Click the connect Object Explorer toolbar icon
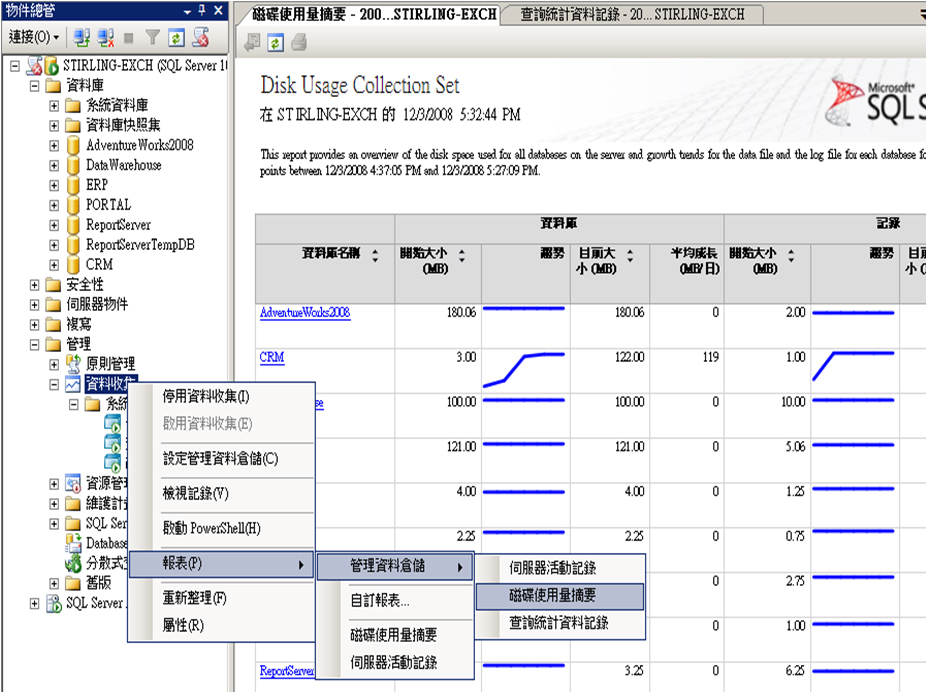The height and width of the screenshot is (693, 927). (x=82, y=38)
